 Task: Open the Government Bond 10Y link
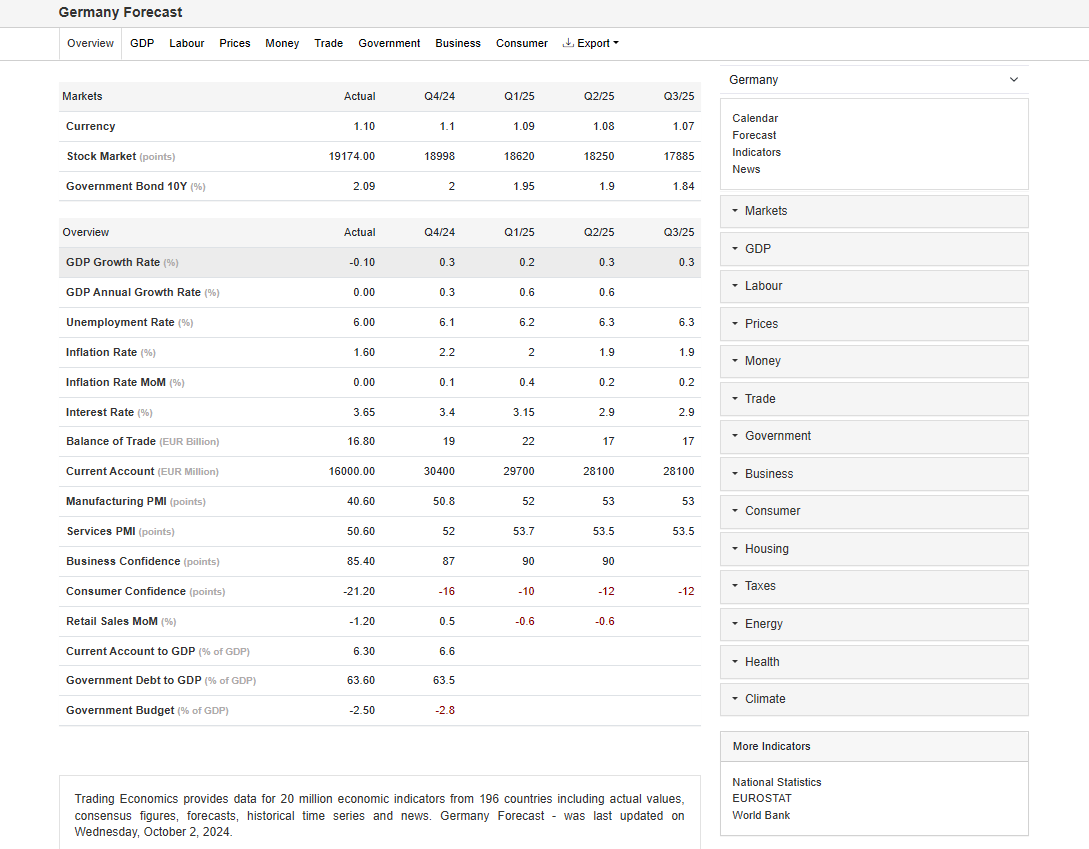coord(126,186)
